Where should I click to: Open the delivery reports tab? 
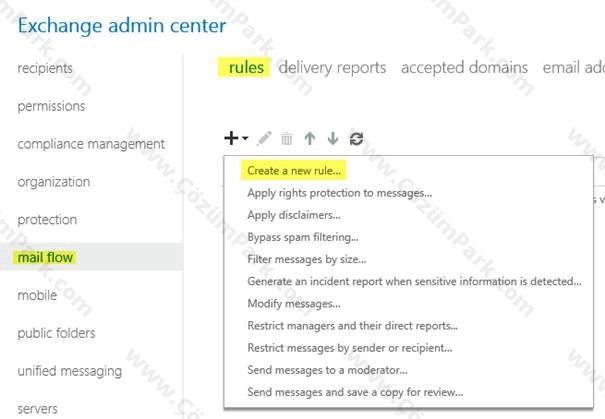[x=332, y=68]
